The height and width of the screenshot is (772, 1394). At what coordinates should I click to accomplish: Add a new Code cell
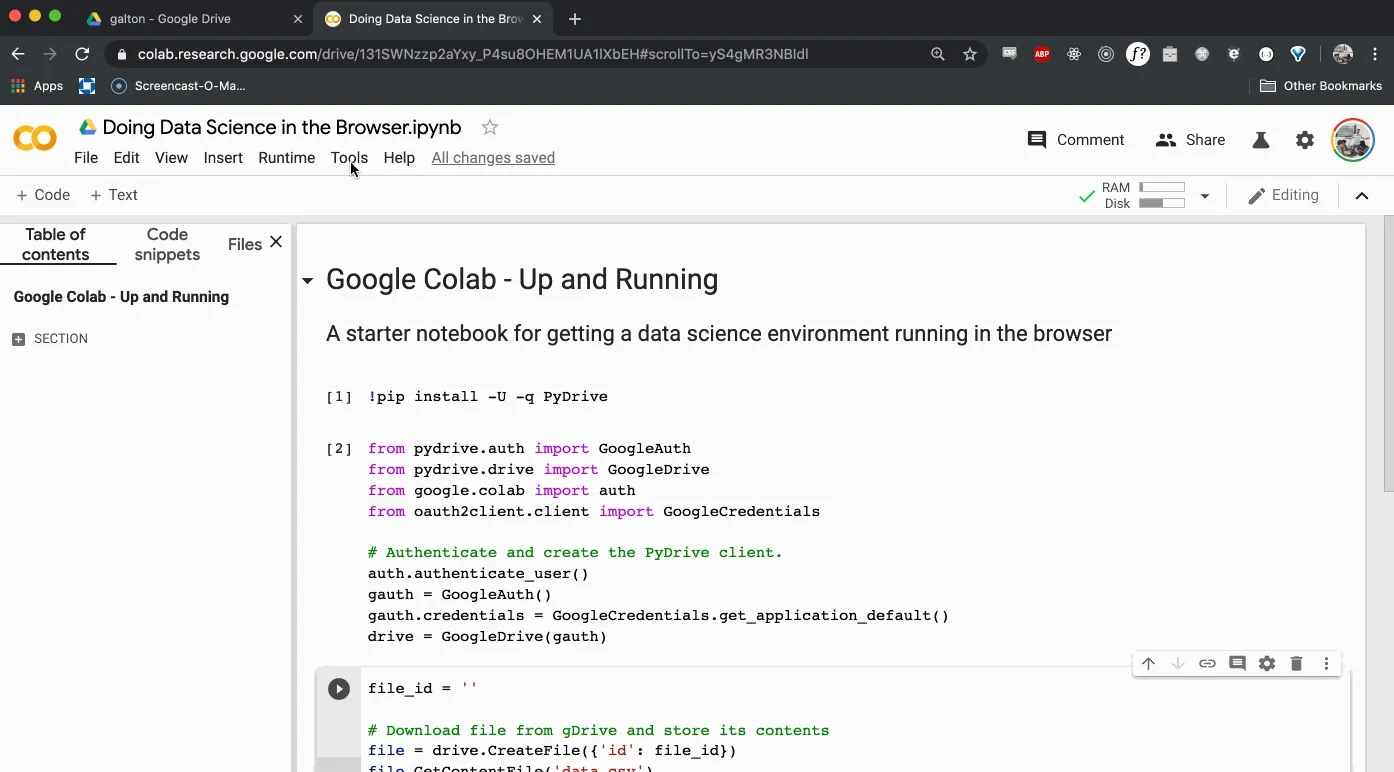coord(43,195)
